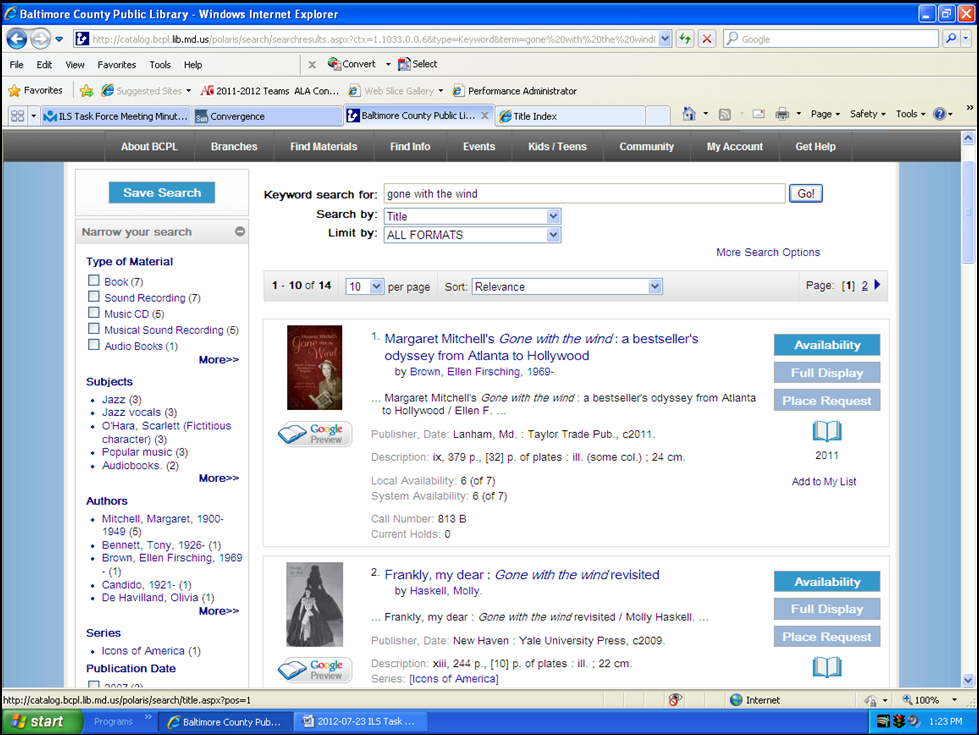Open the Search by Title dropdown
The image size is (979, 735).
tap(472, 216)
